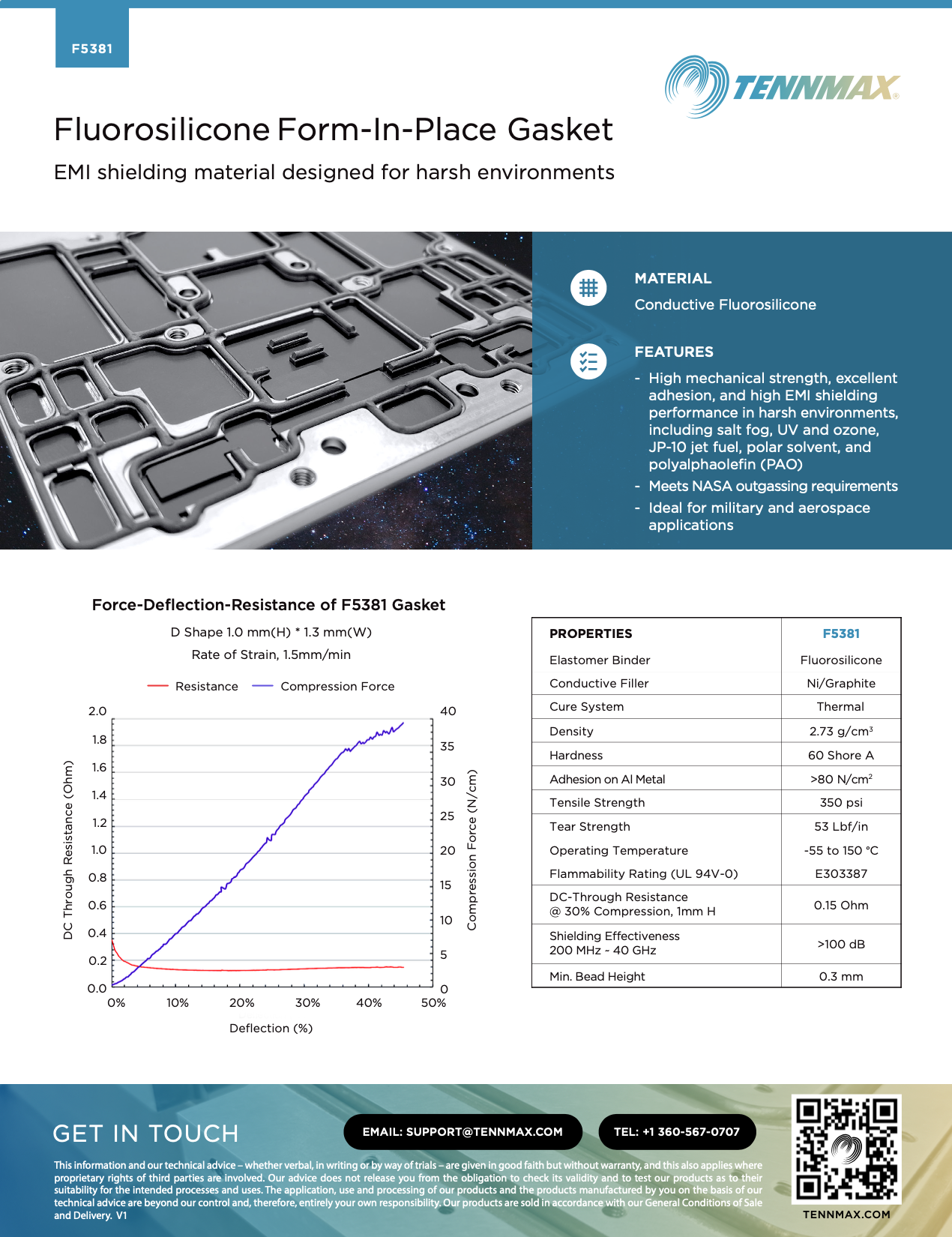The width and height of the screenshot is (952, 1237).
Task: Click the 'Fluorosilicone Form-In-Place Gasket' title
Action: click(334, 130)
